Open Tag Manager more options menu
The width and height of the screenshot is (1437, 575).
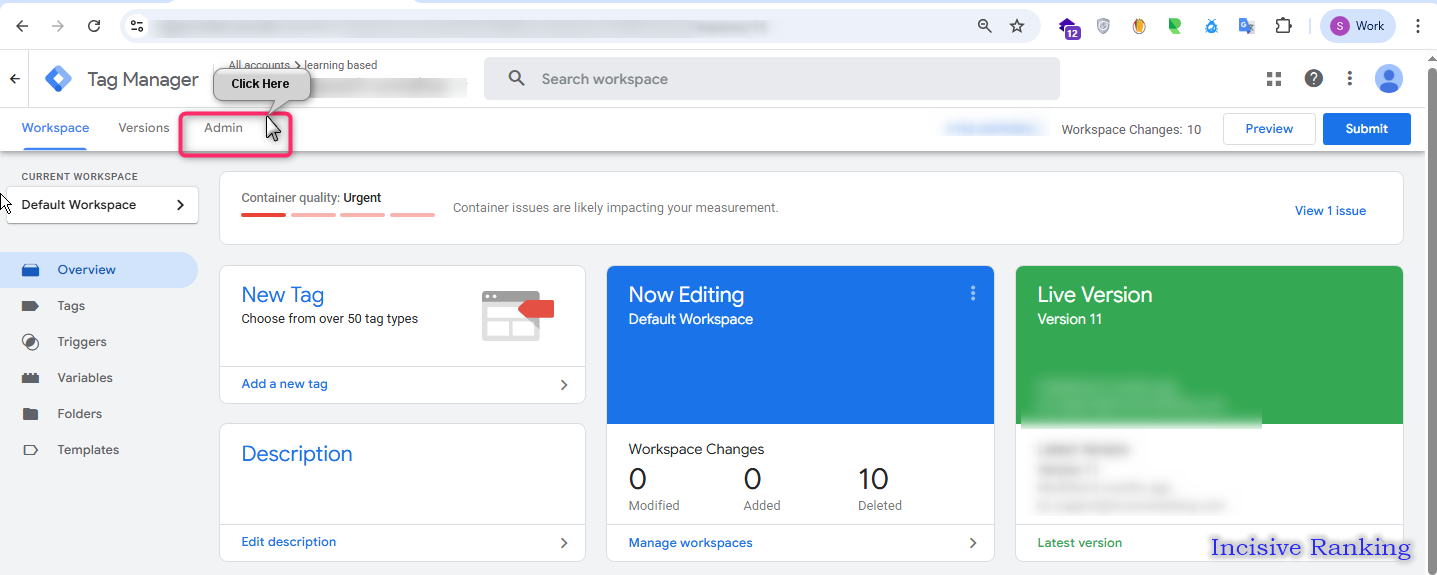coord(1350,78)
